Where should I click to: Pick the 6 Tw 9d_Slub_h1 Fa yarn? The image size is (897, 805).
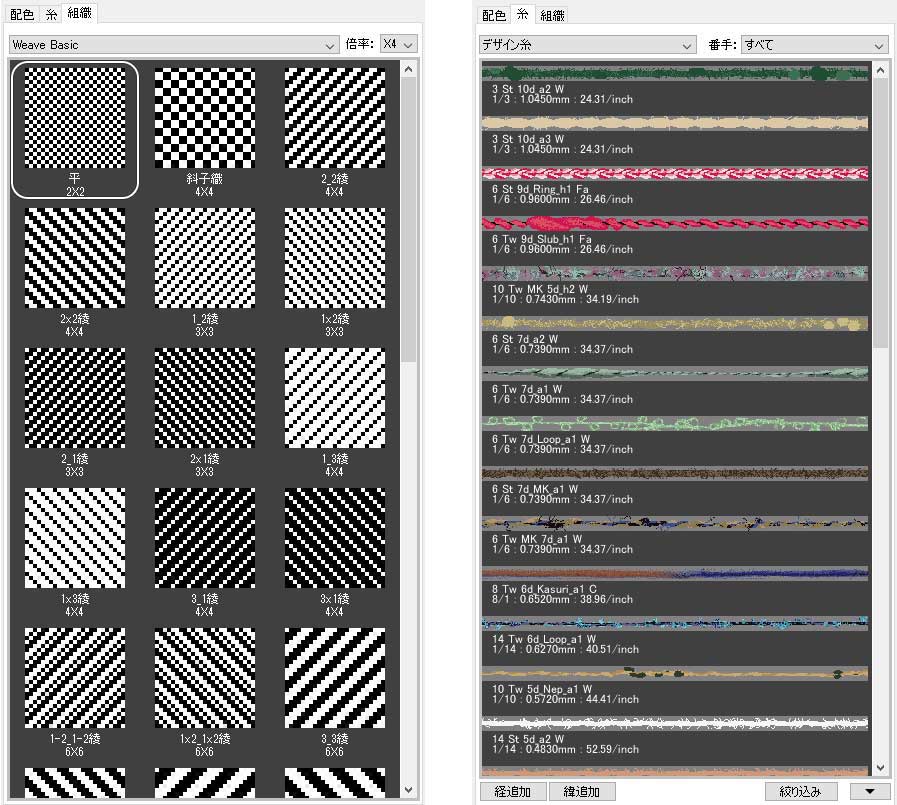pos(675,236)
